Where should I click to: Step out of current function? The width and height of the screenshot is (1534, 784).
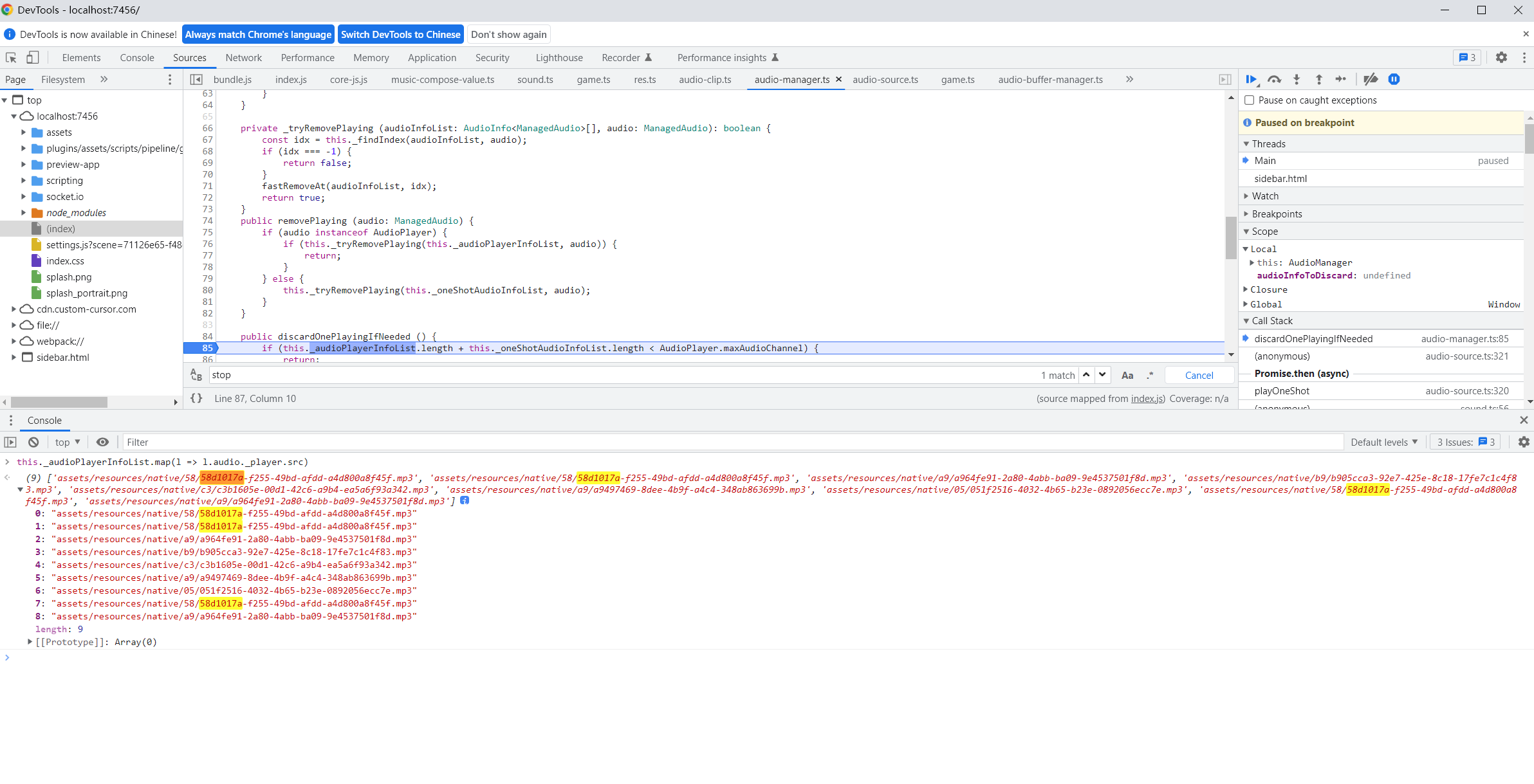pyautogui.click(x=1319, y=79)
